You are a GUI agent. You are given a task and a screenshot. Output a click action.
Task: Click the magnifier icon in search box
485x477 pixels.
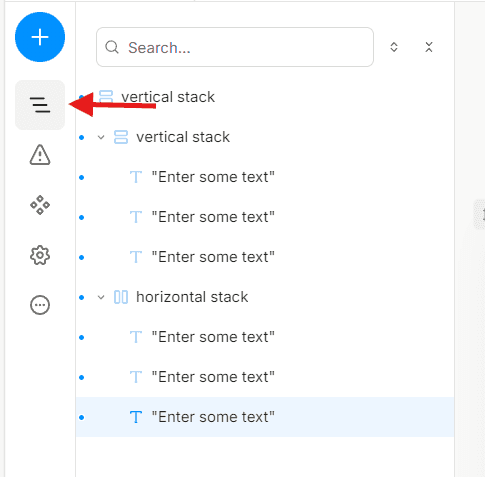[112, 47]
